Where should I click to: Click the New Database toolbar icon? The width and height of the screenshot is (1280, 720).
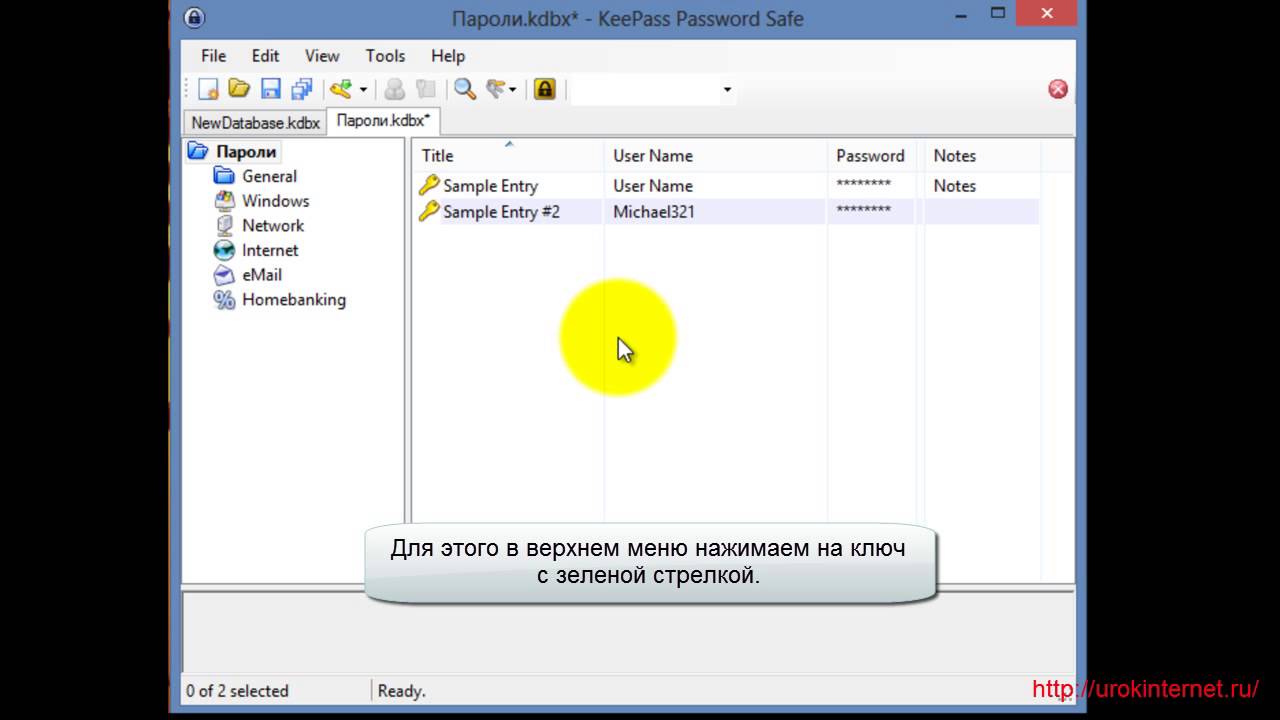click(208, 90)
